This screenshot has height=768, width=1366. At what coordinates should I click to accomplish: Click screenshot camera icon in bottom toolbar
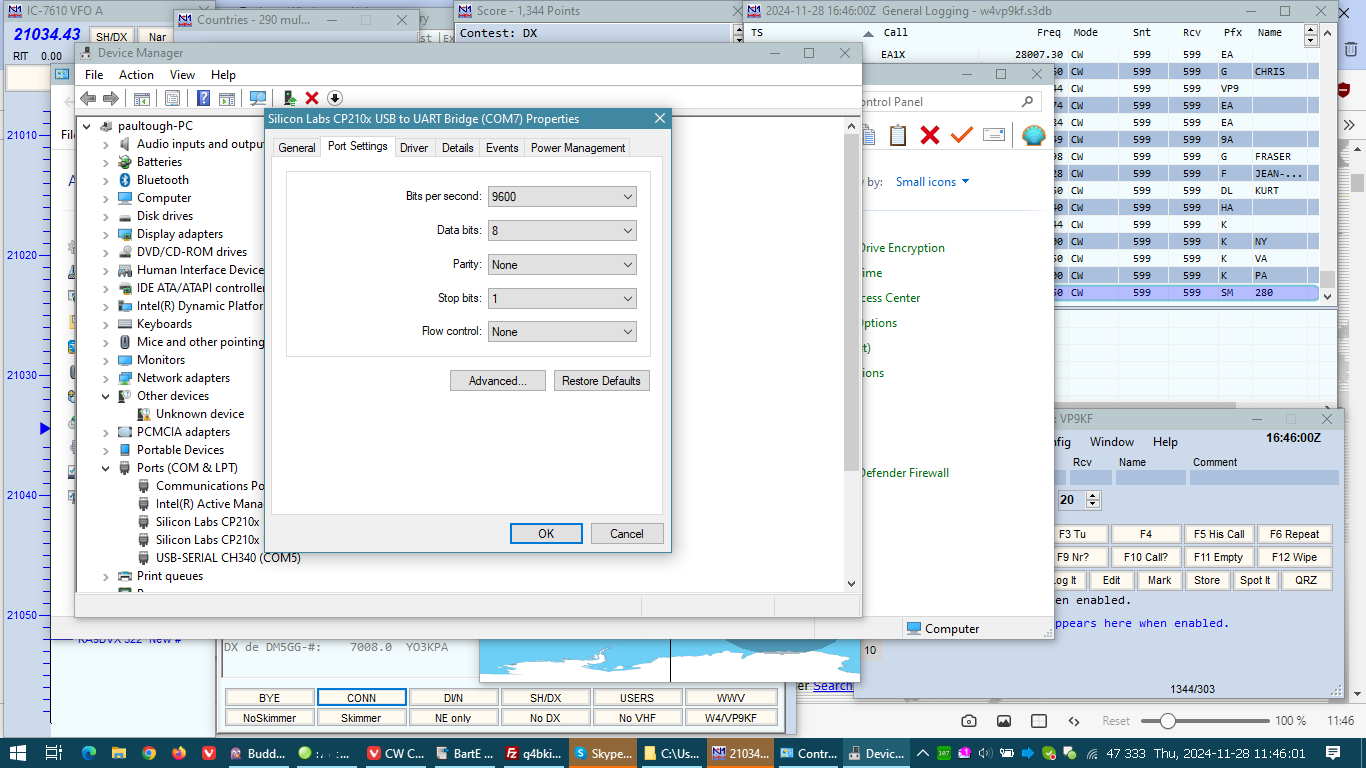click(x=969, y=721)
